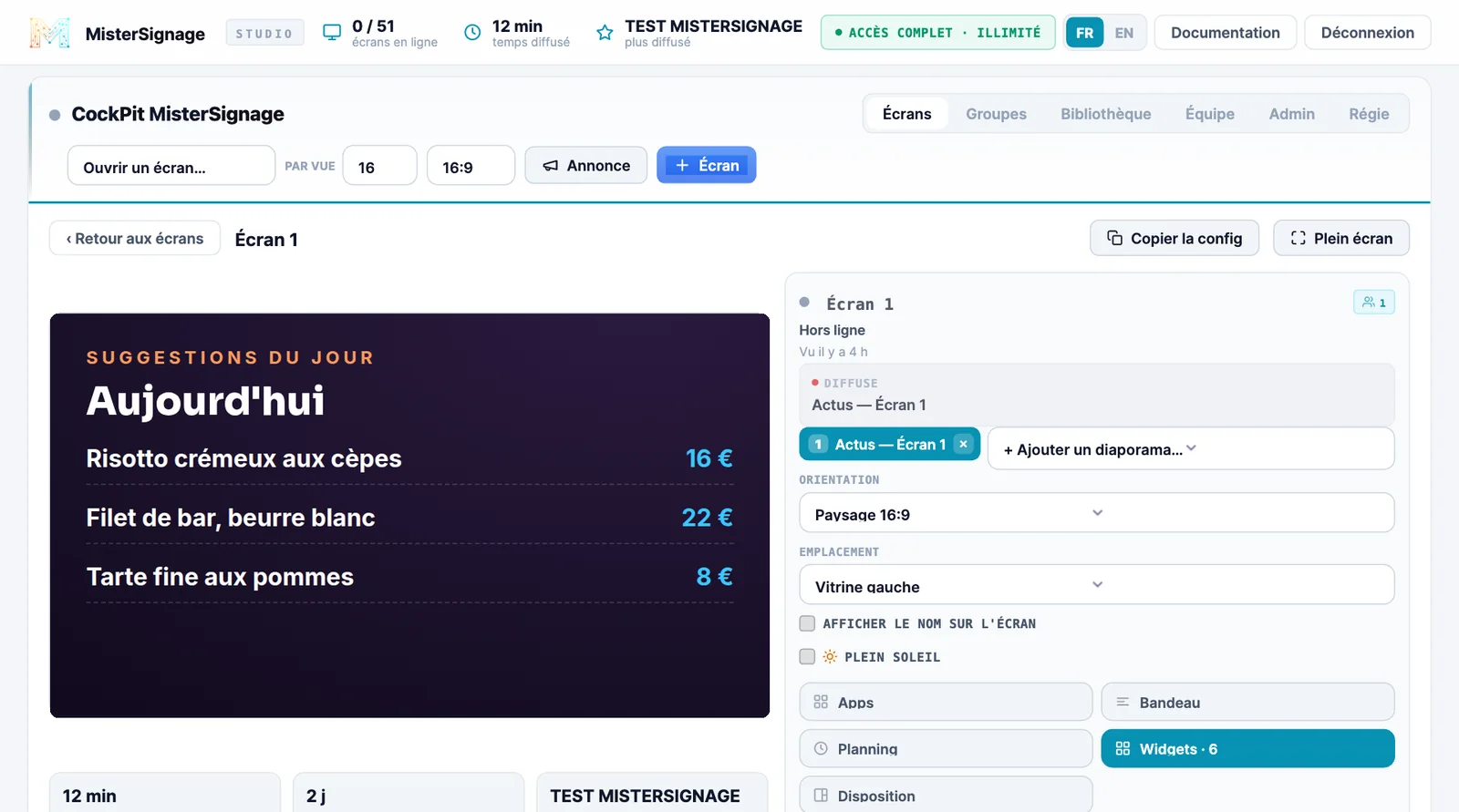Open the 16:9 ratio dropdown in toolbar
Screen dimensions: 1459x812
(471, 166)
